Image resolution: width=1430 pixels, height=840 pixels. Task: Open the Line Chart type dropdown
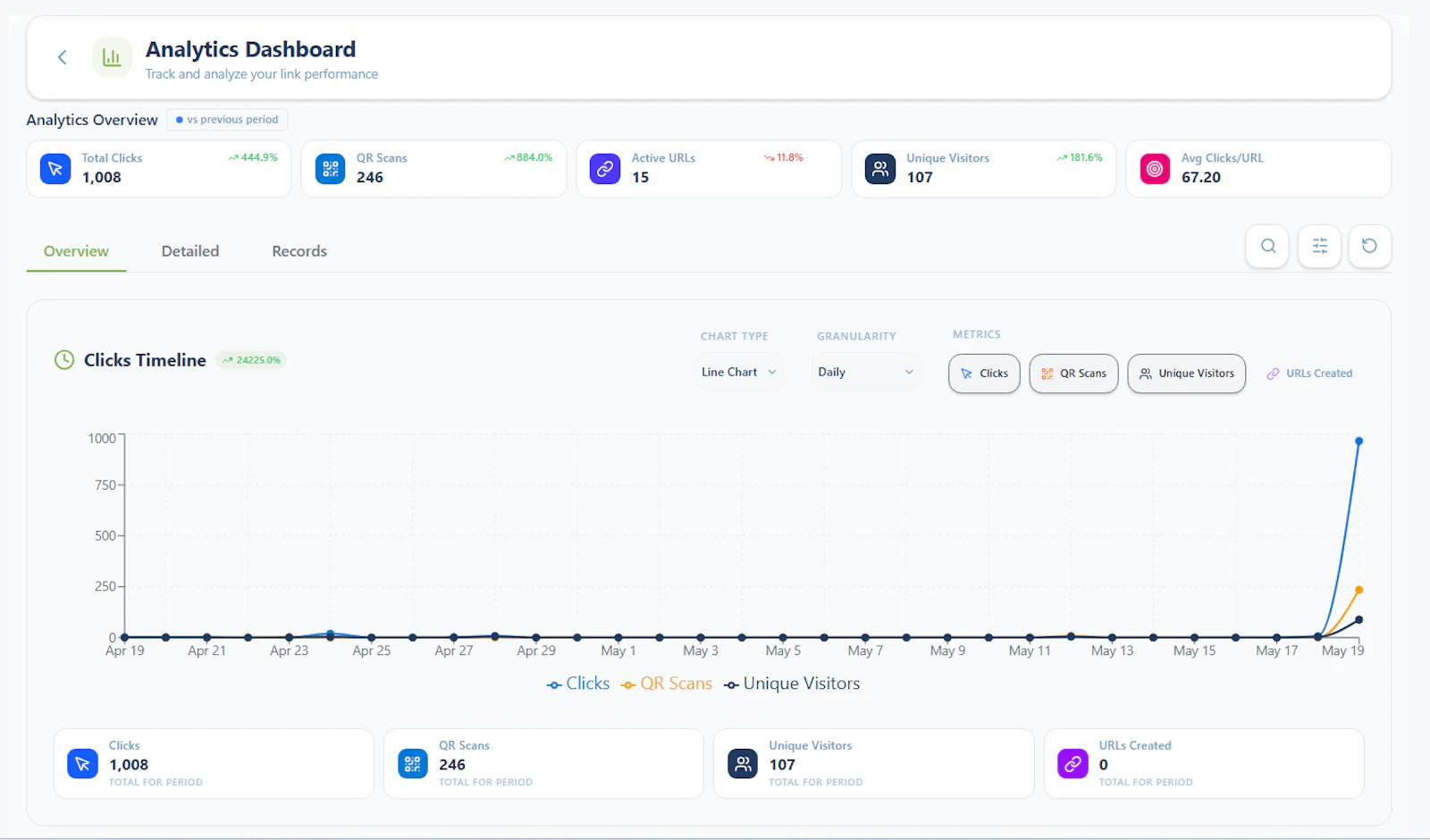click(739, 372)
